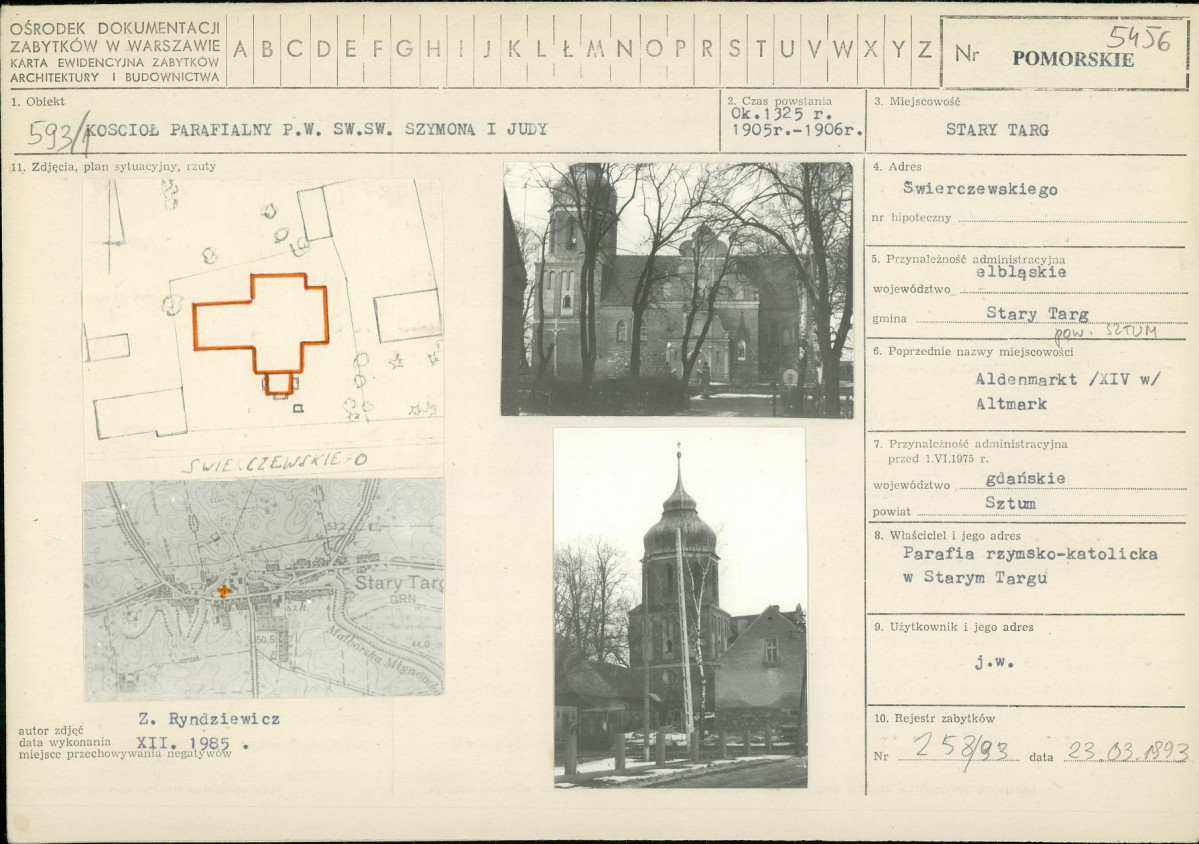
Task: Click województwo value 'elbląskie'
Action: click(1021, 272)
